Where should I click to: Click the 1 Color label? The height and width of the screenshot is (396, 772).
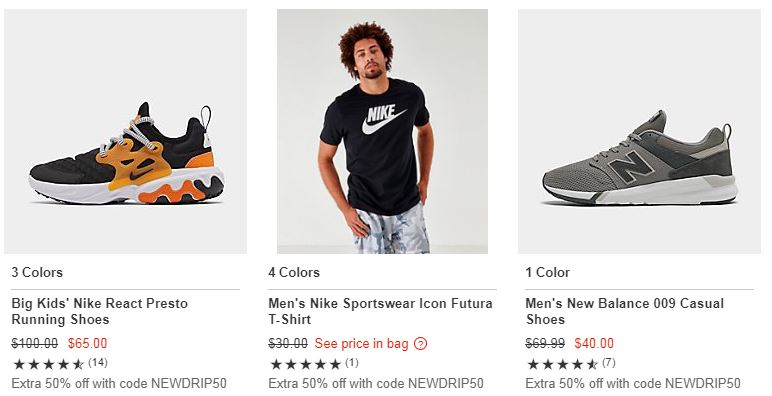[547, 272]
